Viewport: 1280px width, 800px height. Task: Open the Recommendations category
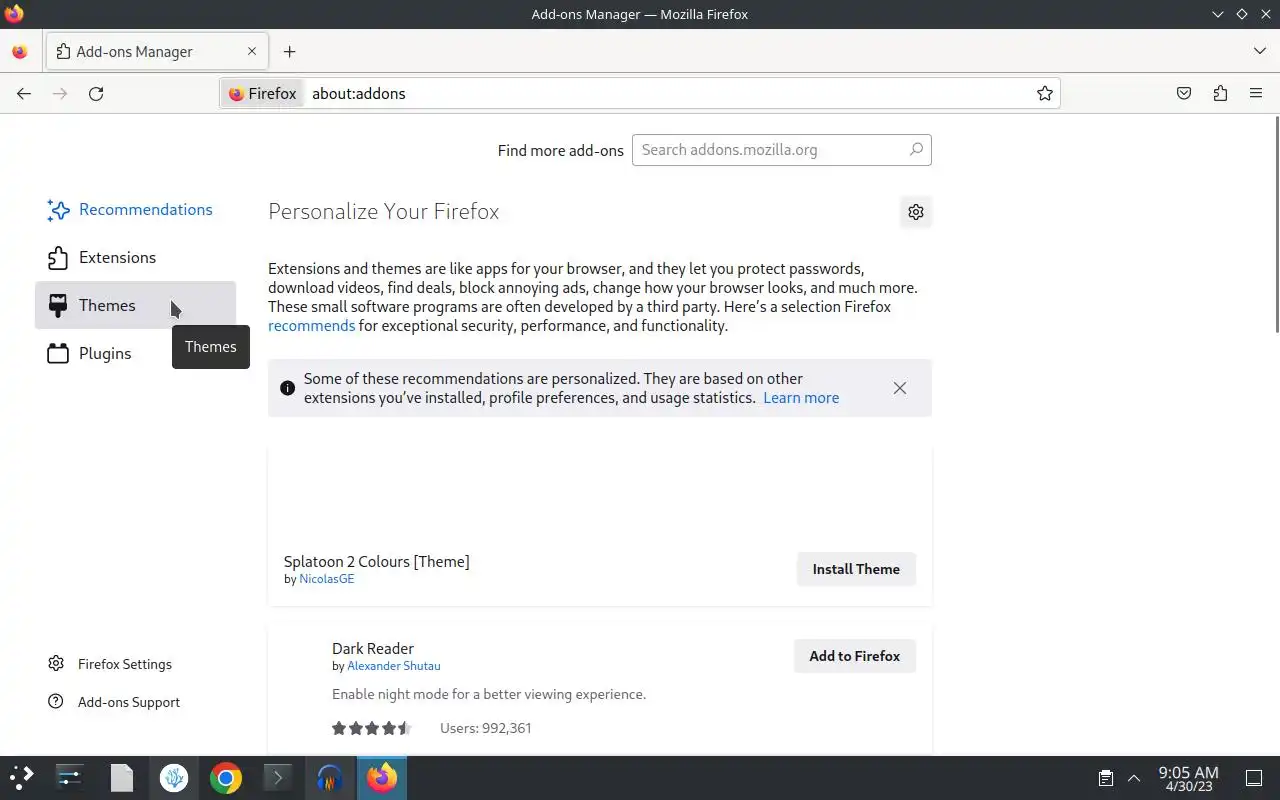(135, 209)
